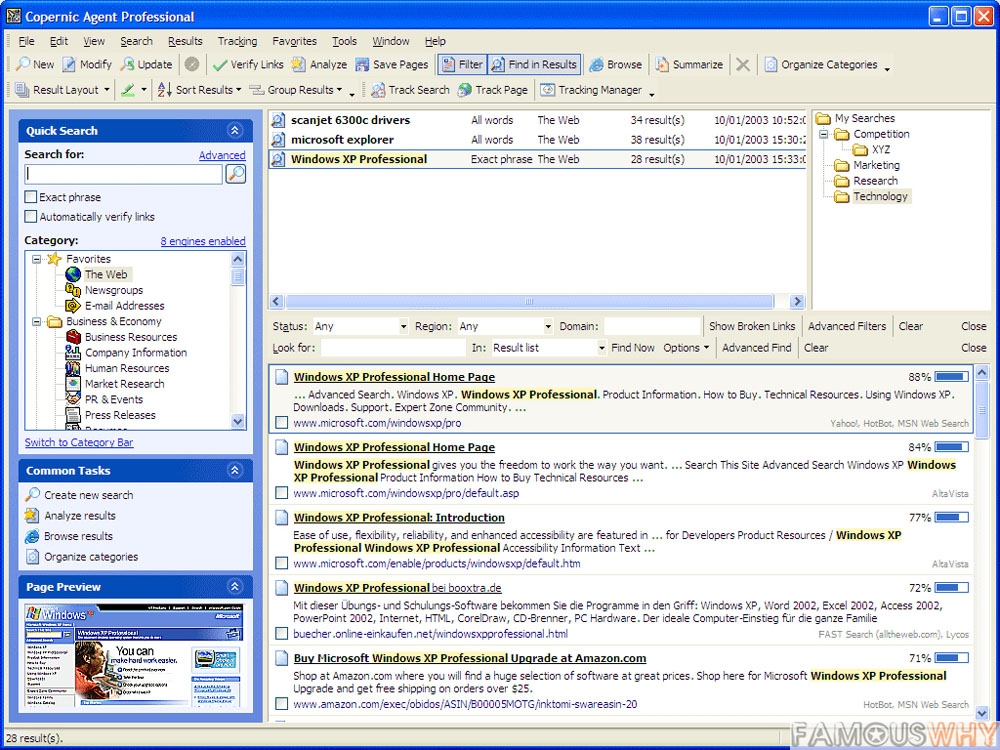Click the Analyze toolbar icon

point(298,64)
